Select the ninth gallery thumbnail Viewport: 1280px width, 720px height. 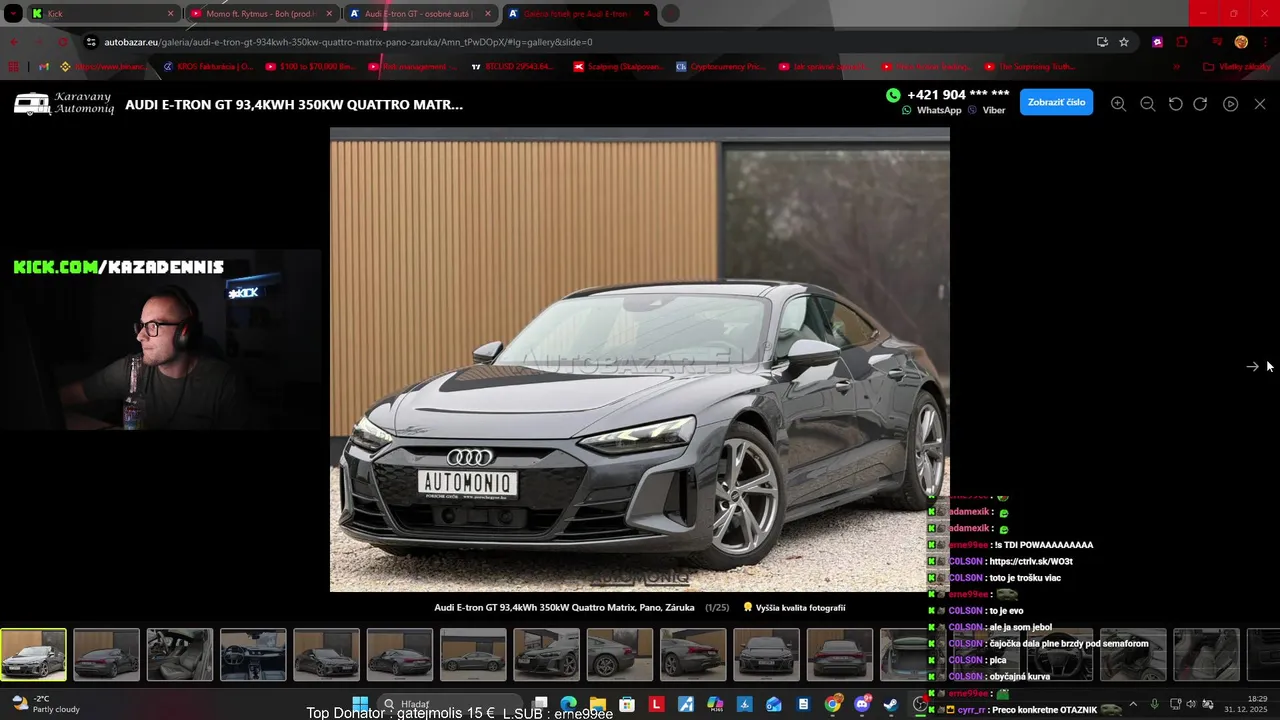[x=620, y=654]
